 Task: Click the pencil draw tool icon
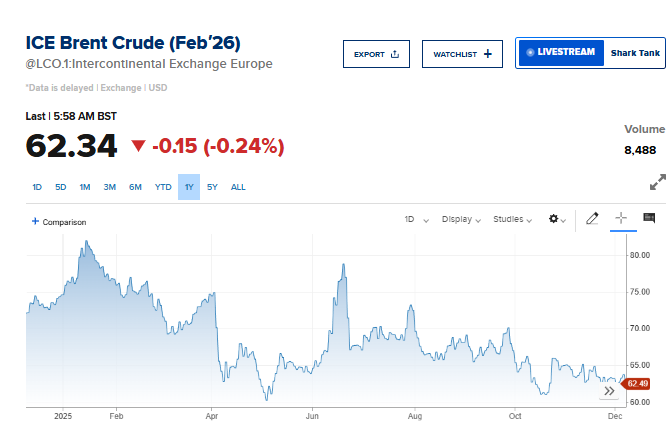(592, 218)
